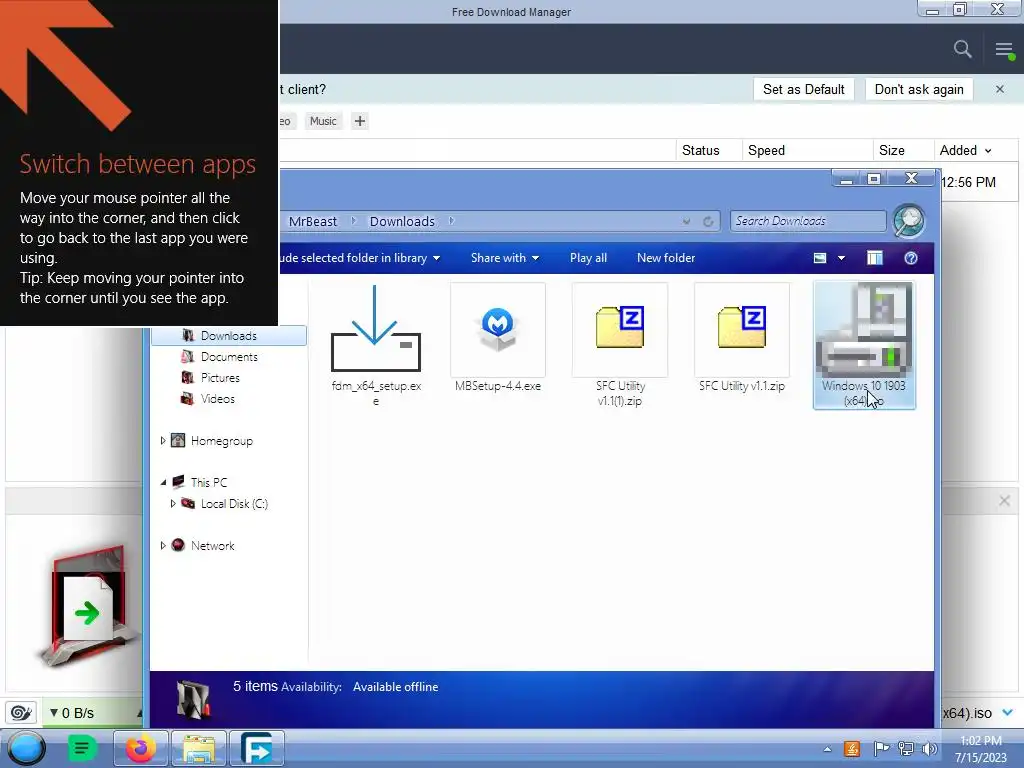Click the Downloads breadcrumb in address bar
Screen dimensions: 1024x768
402,221
